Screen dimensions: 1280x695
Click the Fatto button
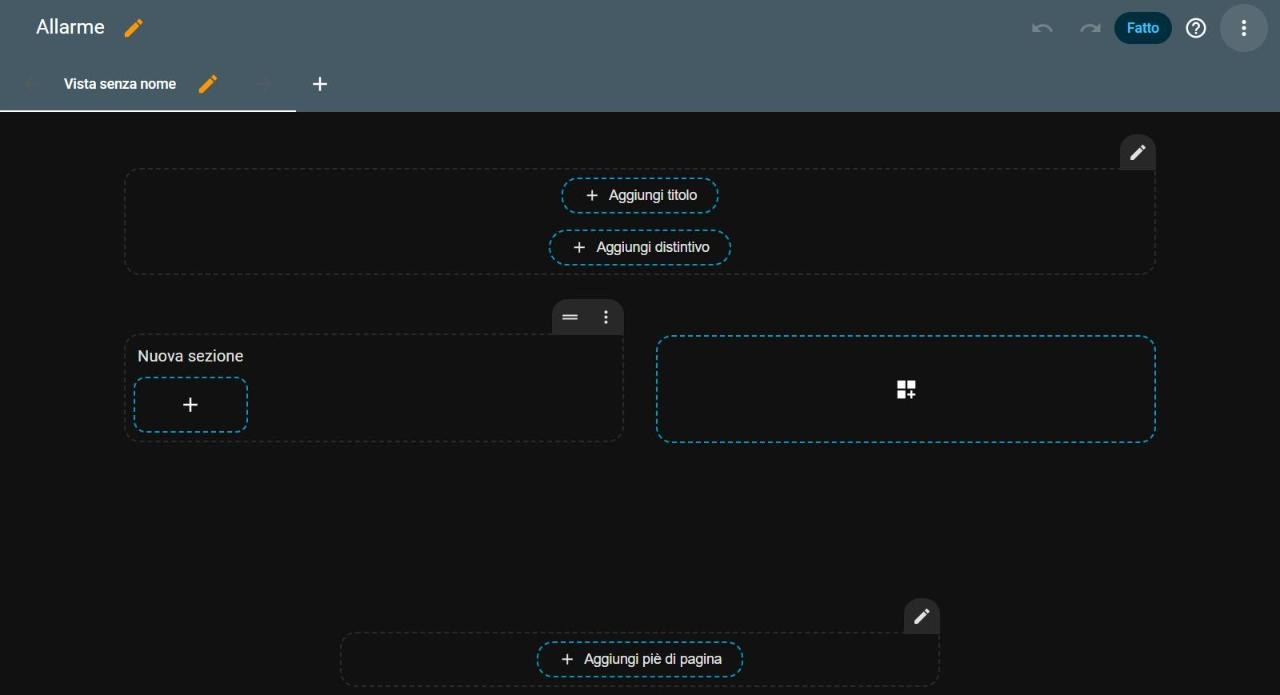[1143, 28]
